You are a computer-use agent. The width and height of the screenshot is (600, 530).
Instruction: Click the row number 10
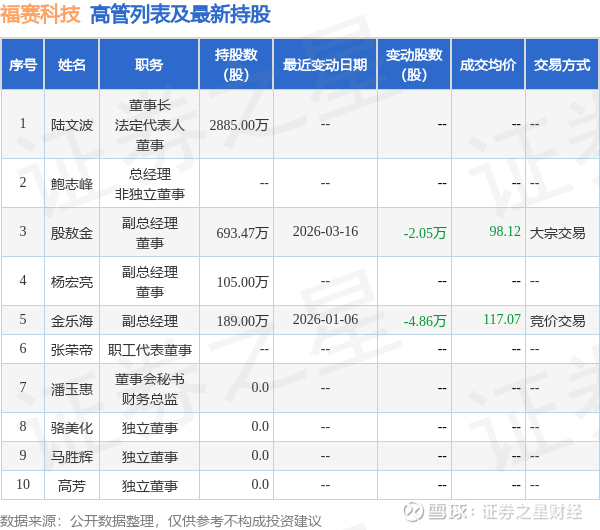pos(23,484)
